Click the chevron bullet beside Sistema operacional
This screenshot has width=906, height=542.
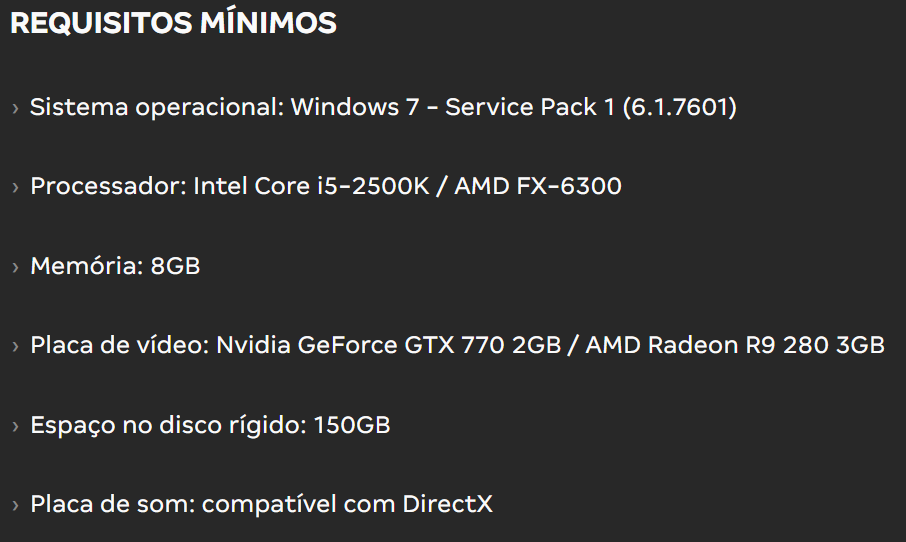coord(16,108)
